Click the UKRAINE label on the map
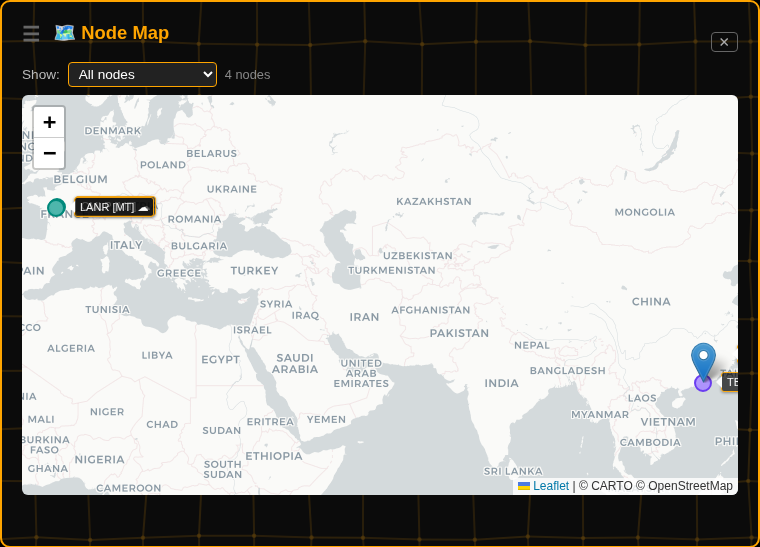The width and height of the screenshot is (760, 547). (232, 189)
